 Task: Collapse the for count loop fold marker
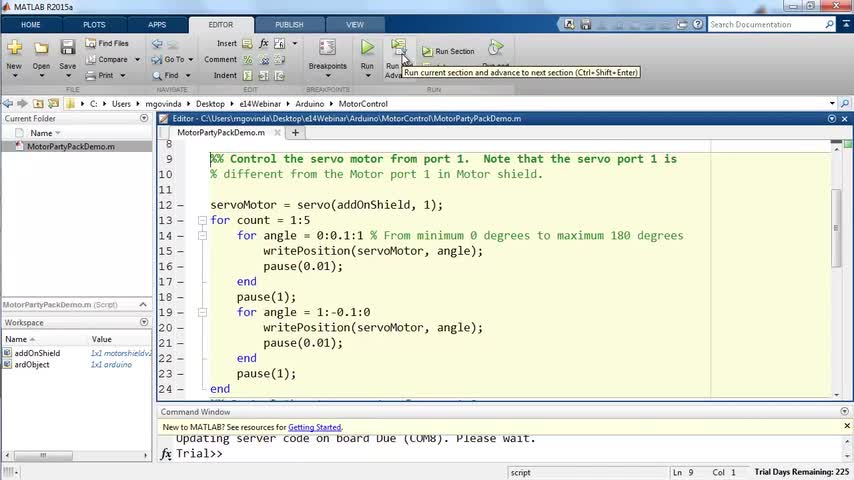[x=202, y=221]
